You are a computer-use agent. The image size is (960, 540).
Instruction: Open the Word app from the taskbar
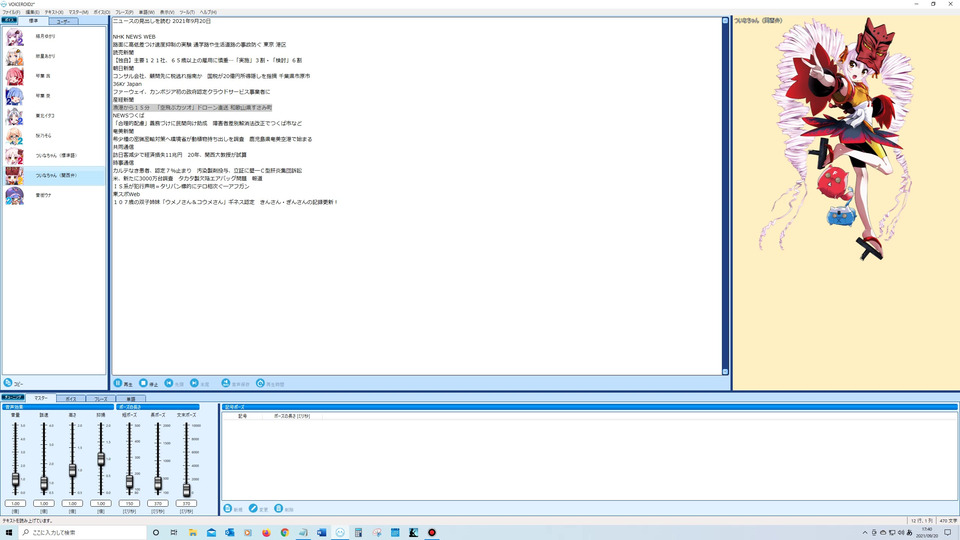321,533
